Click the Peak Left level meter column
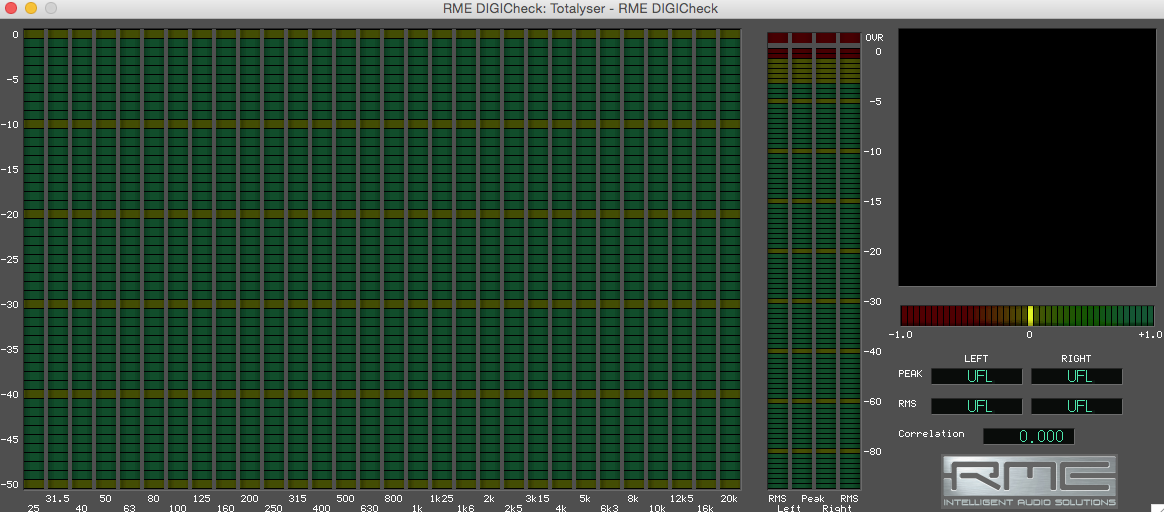 point(802,260)
